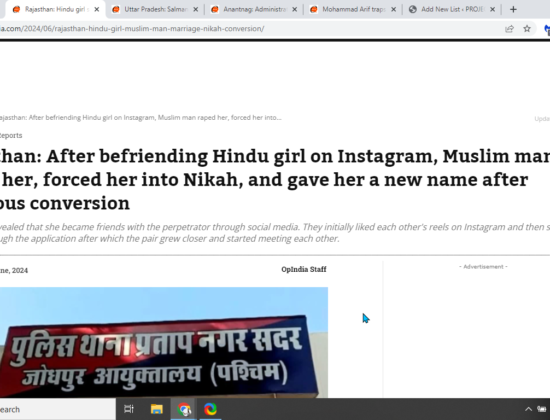Click the favicon of the Add New List tab
This screenshot has height=420, width=550.
pyautogui.click(x=413, y=9)
